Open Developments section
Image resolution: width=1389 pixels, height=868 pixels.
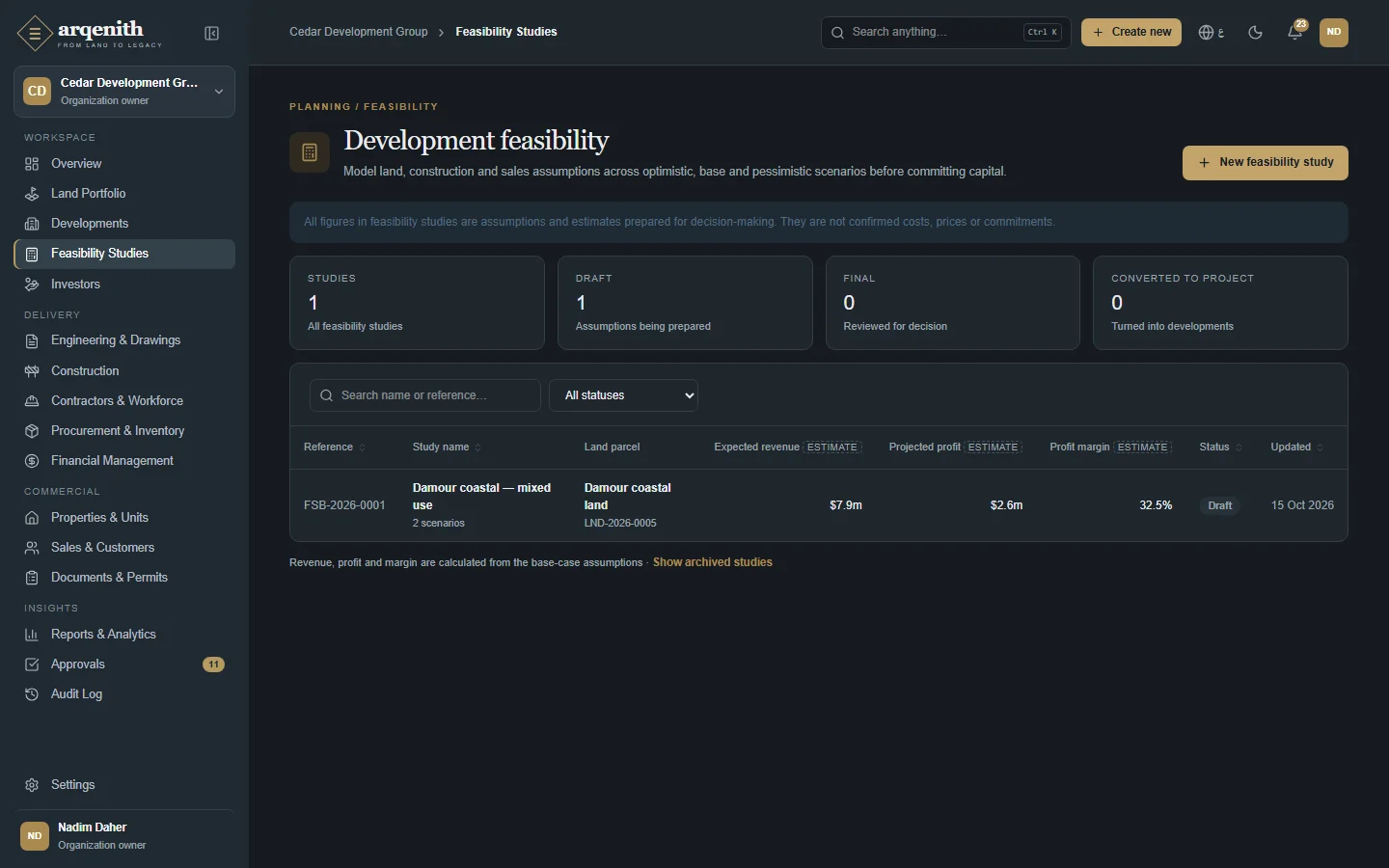coord(124,224)
